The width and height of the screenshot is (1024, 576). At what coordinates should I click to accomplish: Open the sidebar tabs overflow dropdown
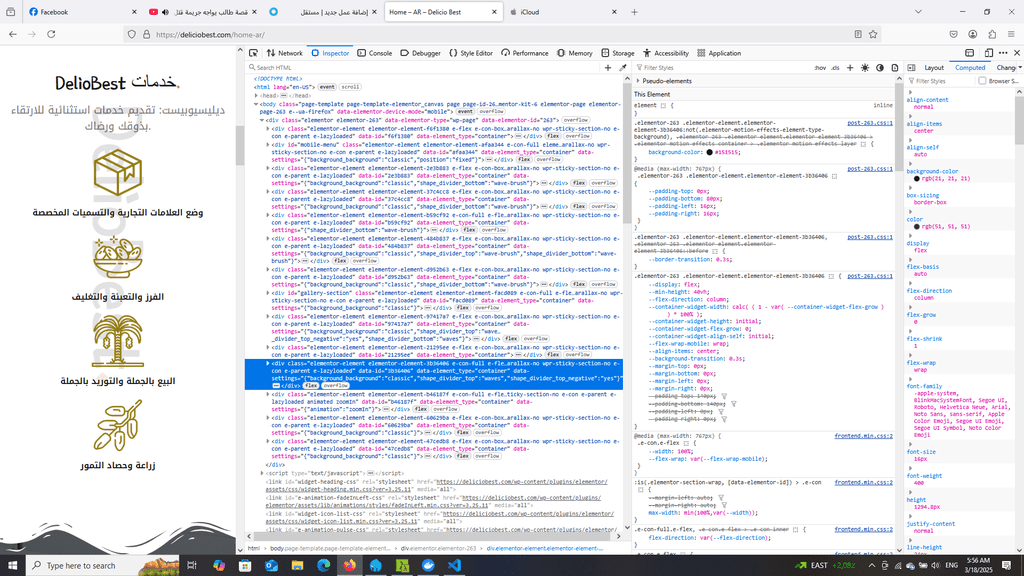click(1020, 67)
